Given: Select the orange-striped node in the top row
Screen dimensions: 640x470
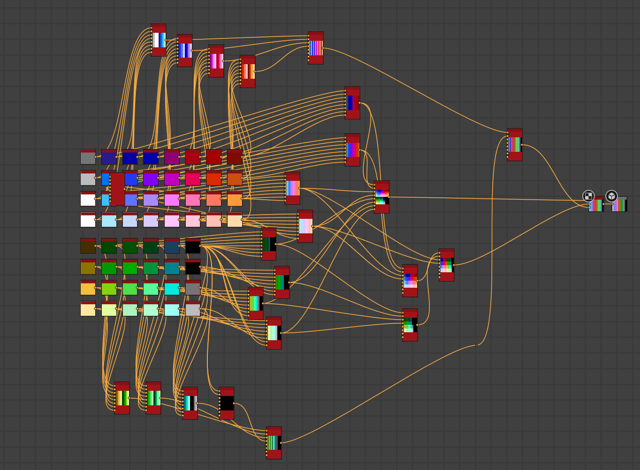Looking at the screenshot, I should pyautogui.click(x=248, y=72).
